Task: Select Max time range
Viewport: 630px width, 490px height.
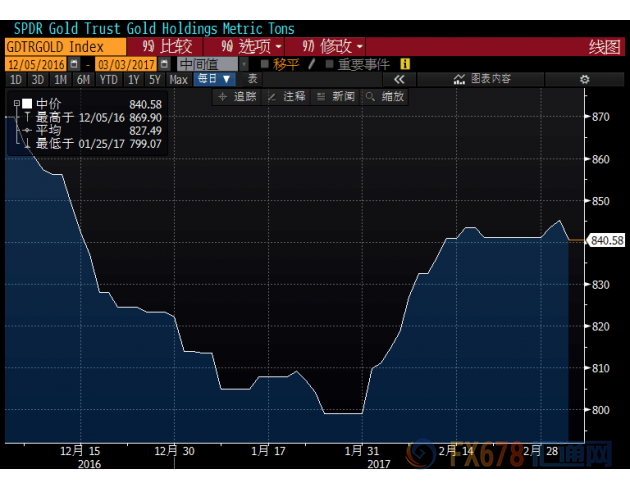Action: pos(178,80)
